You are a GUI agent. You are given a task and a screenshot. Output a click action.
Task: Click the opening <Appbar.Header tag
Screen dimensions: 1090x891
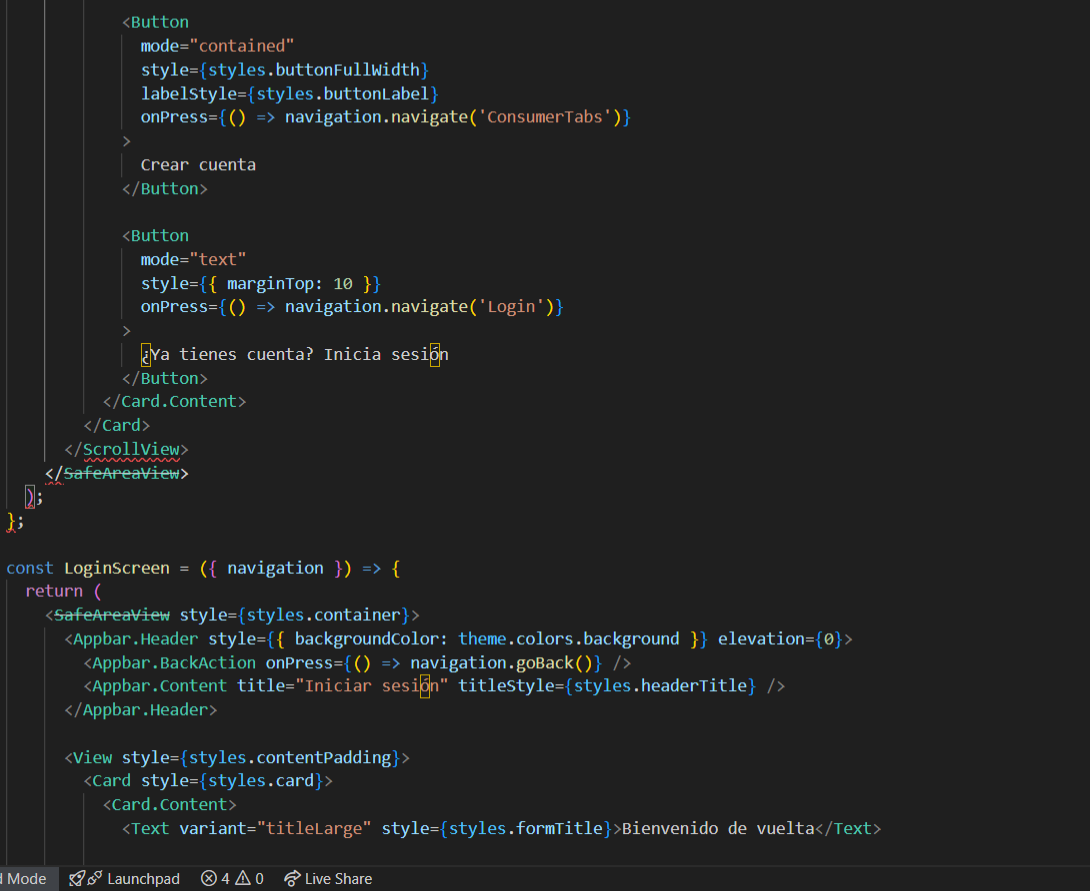tap(131, 639)
